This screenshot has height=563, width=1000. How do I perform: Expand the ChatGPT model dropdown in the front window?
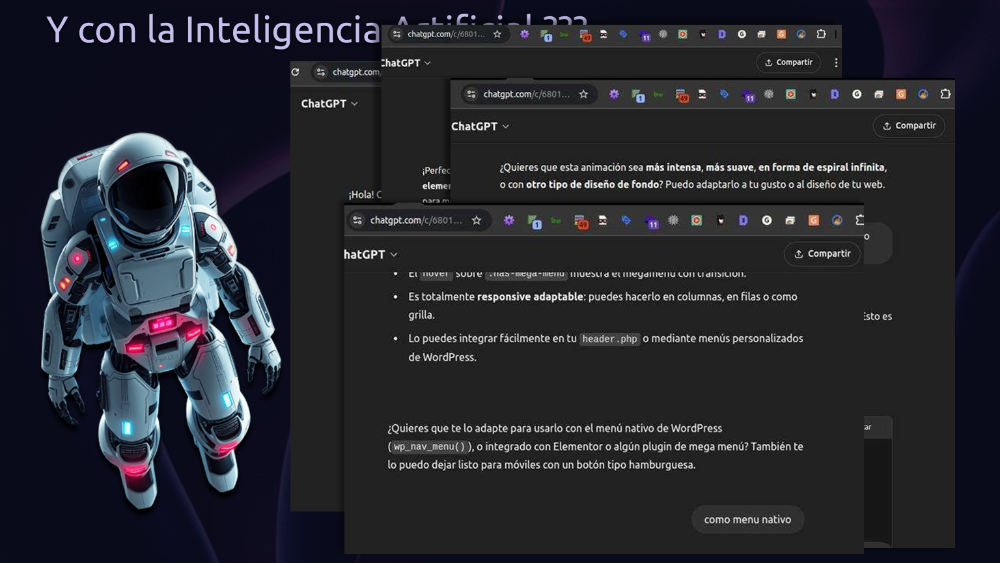tap(370, 254)
